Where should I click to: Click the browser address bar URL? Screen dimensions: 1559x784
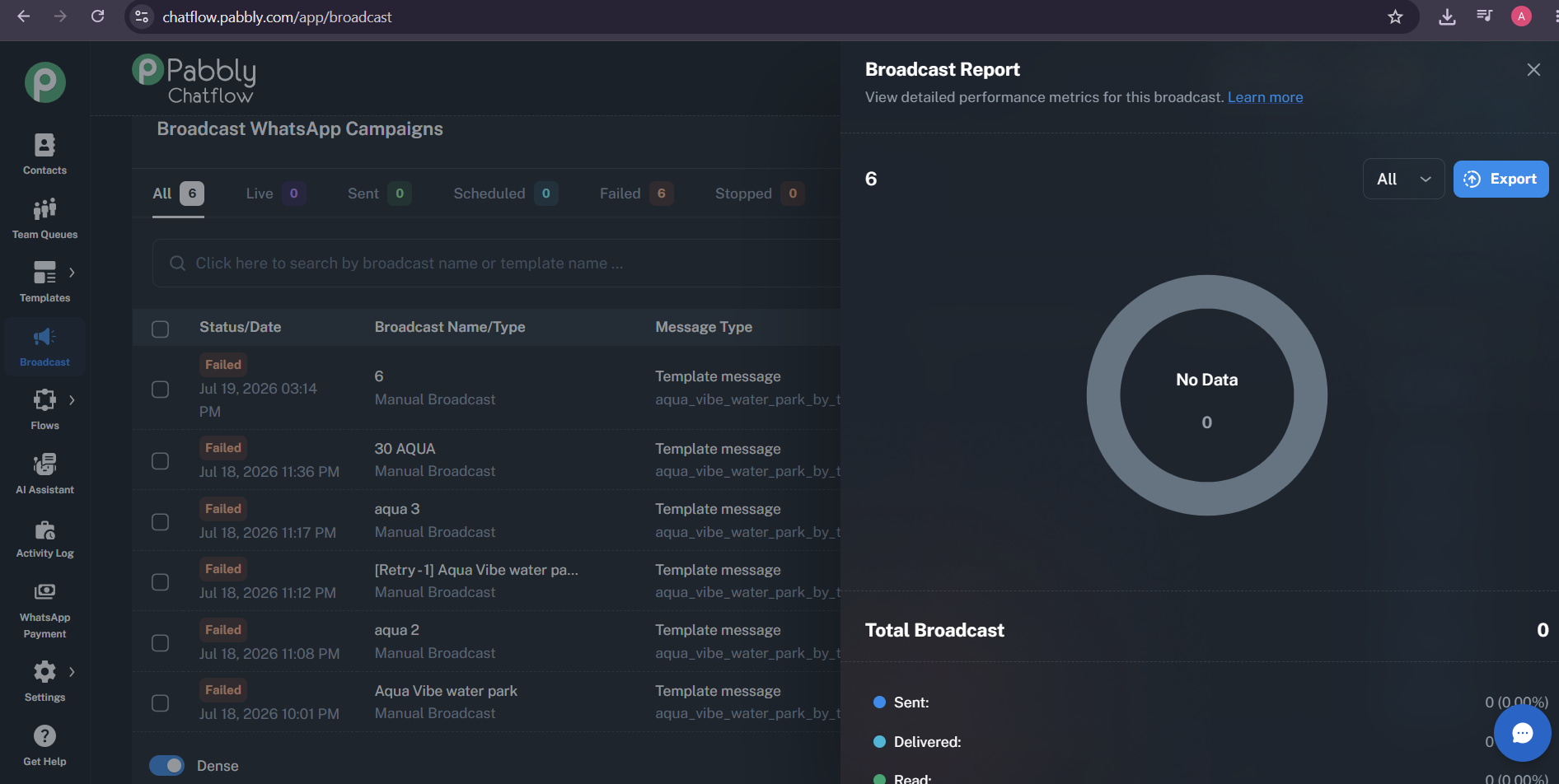point(277,17)
